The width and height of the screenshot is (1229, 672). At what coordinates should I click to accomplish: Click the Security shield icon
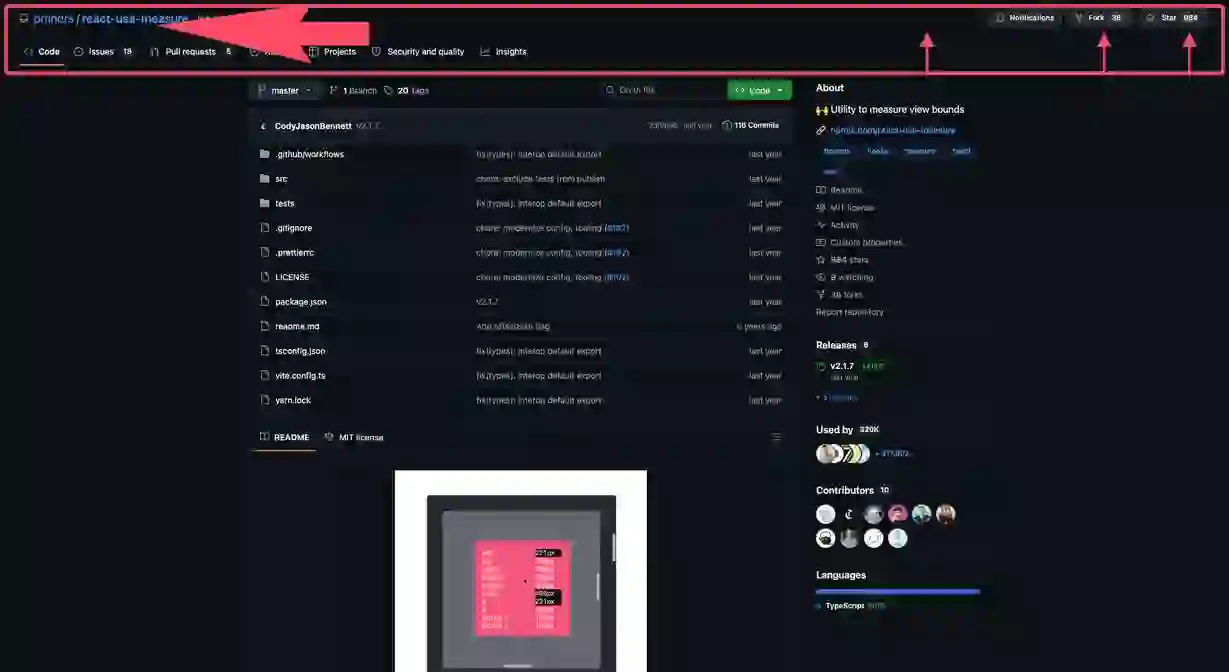pos(377,52)
